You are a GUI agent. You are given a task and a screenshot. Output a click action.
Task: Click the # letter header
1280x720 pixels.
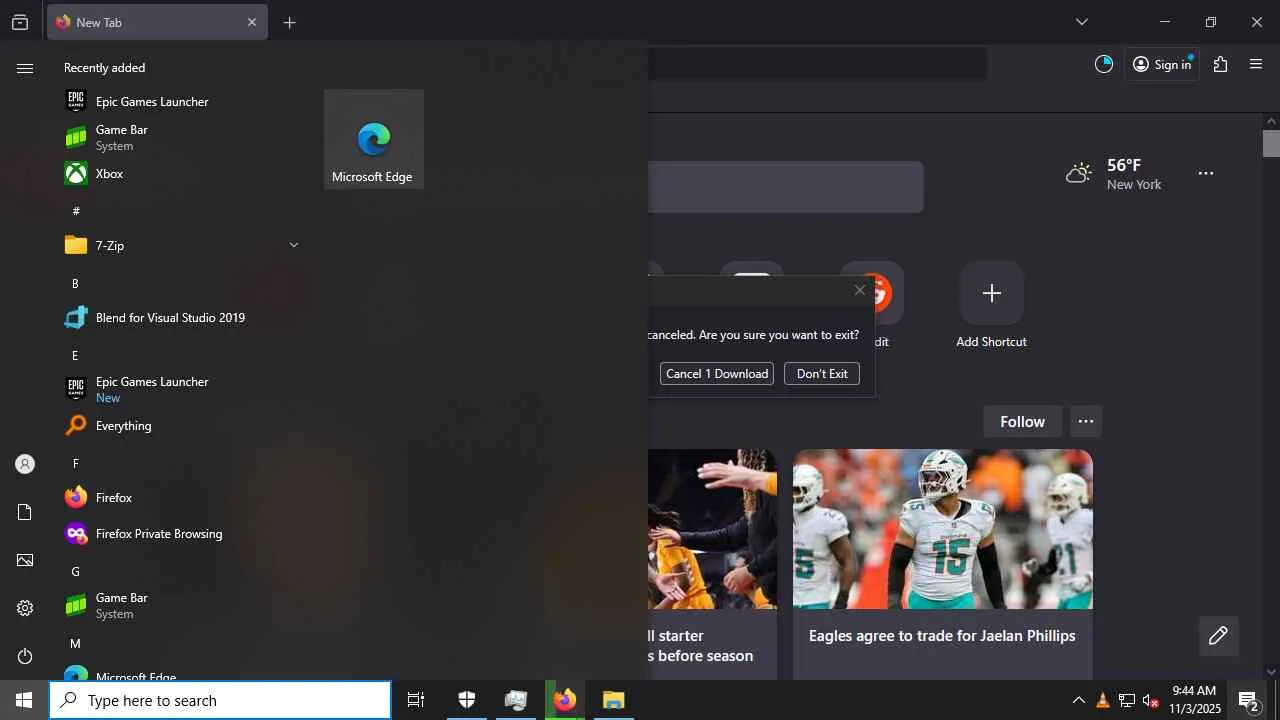(76, 211)
